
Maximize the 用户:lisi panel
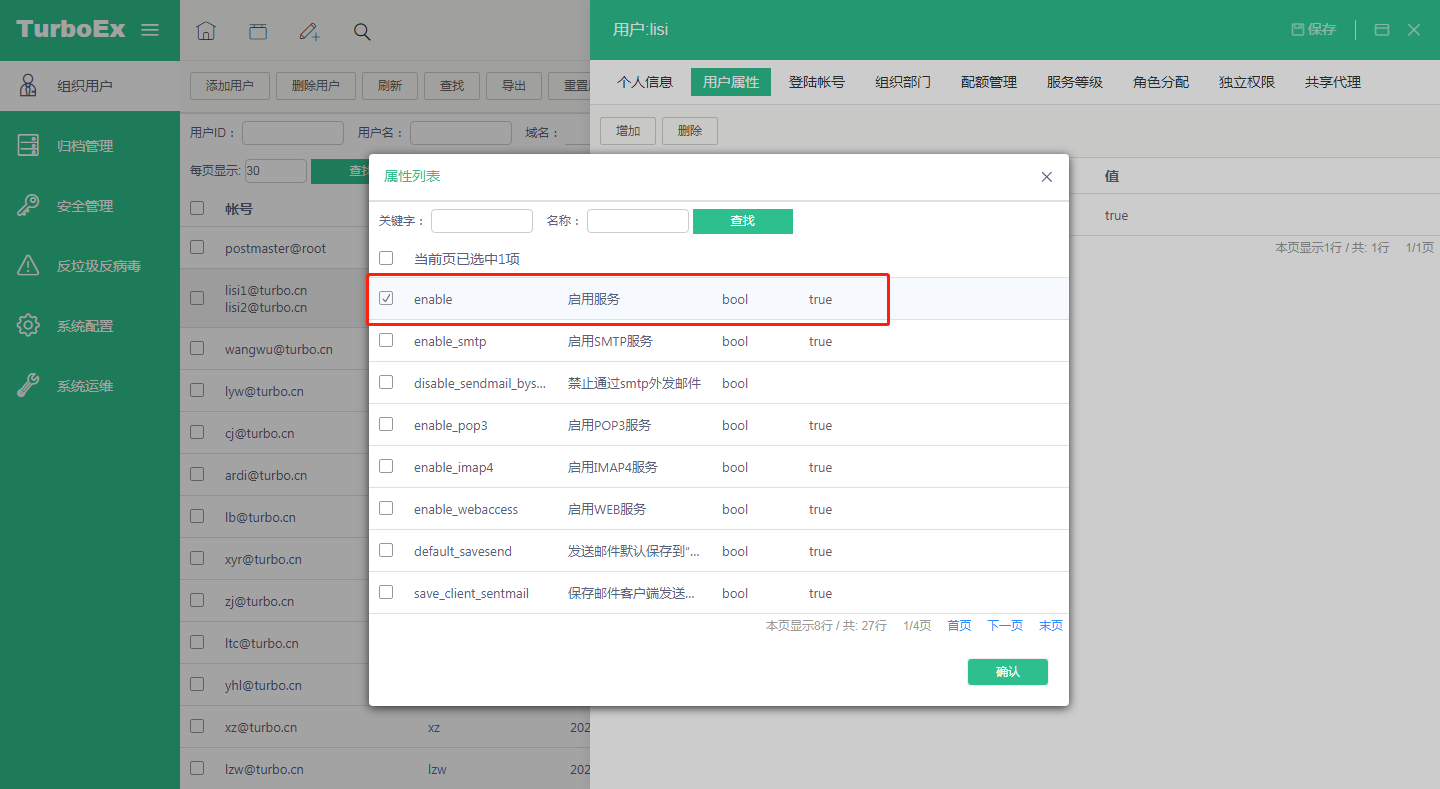coord(1382,30)
